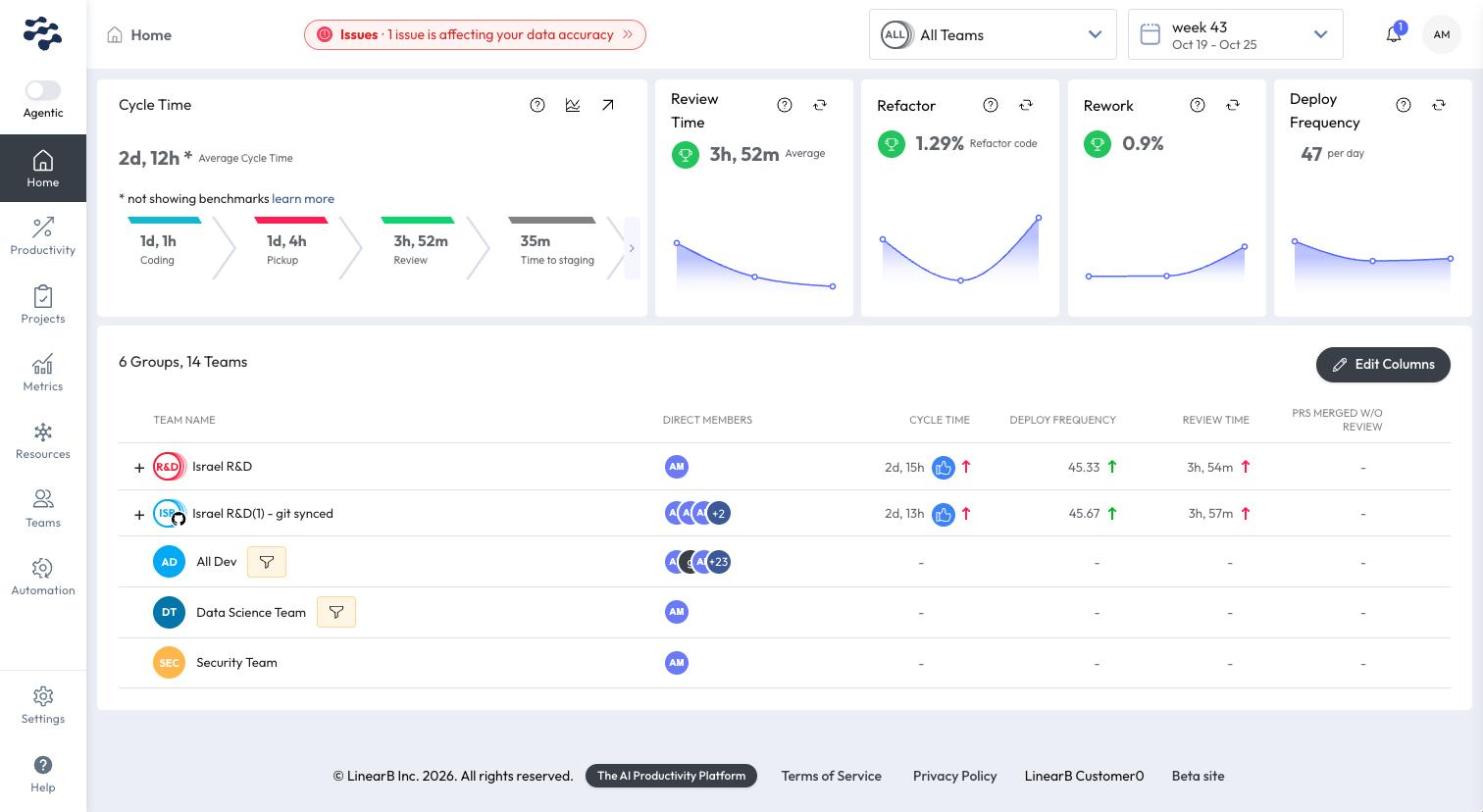Go to Productivity in the sidebar
The image size is (1483, 812).
(x=43, y=236)
